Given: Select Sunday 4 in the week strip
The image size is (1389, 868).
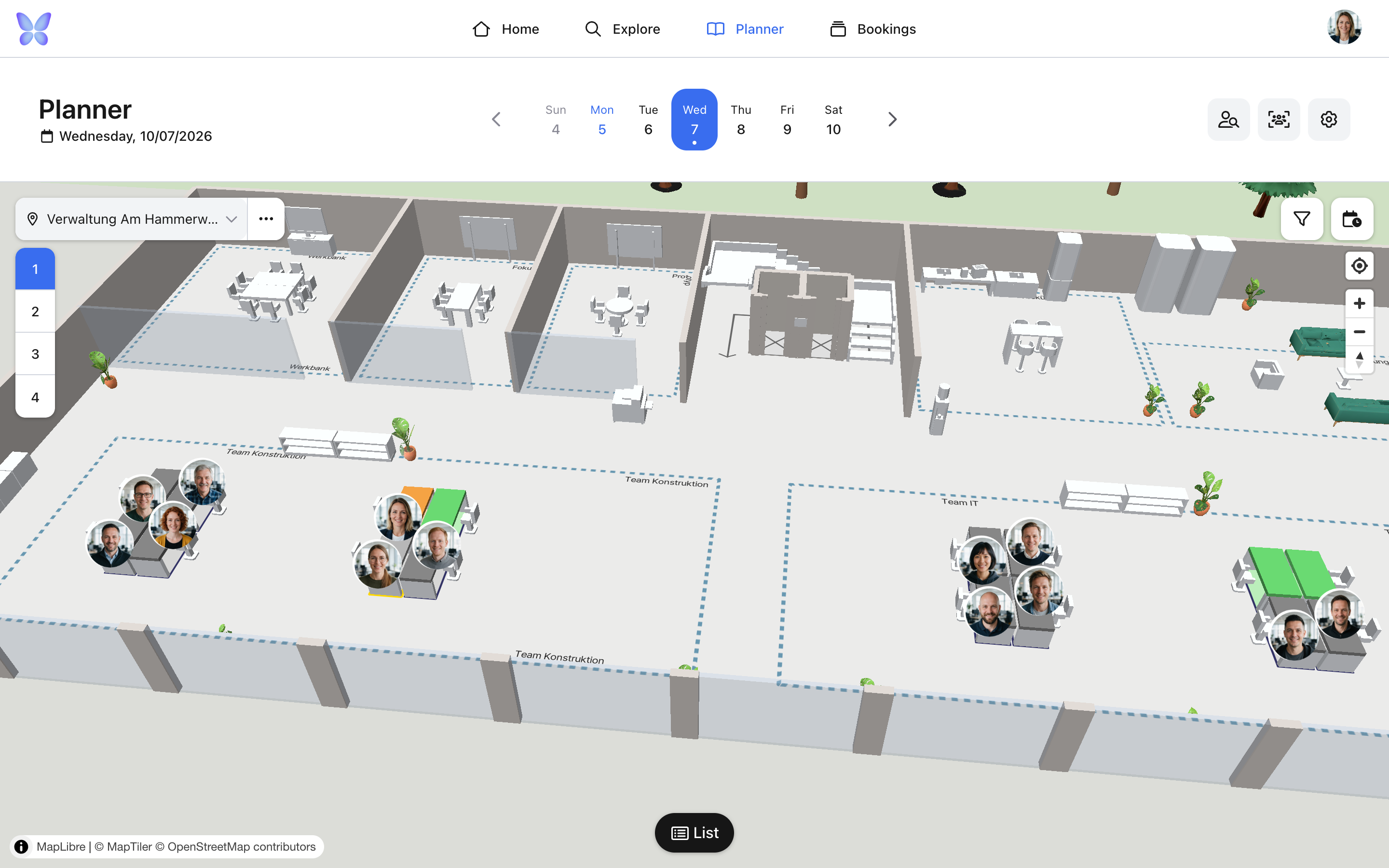Looking at the screenshot, I should 556,120.
